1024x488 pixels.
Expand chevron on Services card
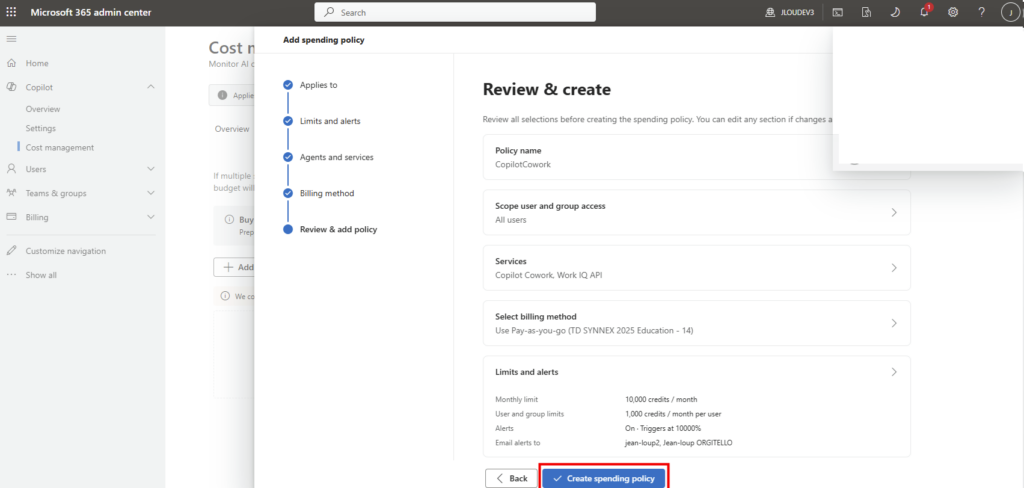[894, 268]
